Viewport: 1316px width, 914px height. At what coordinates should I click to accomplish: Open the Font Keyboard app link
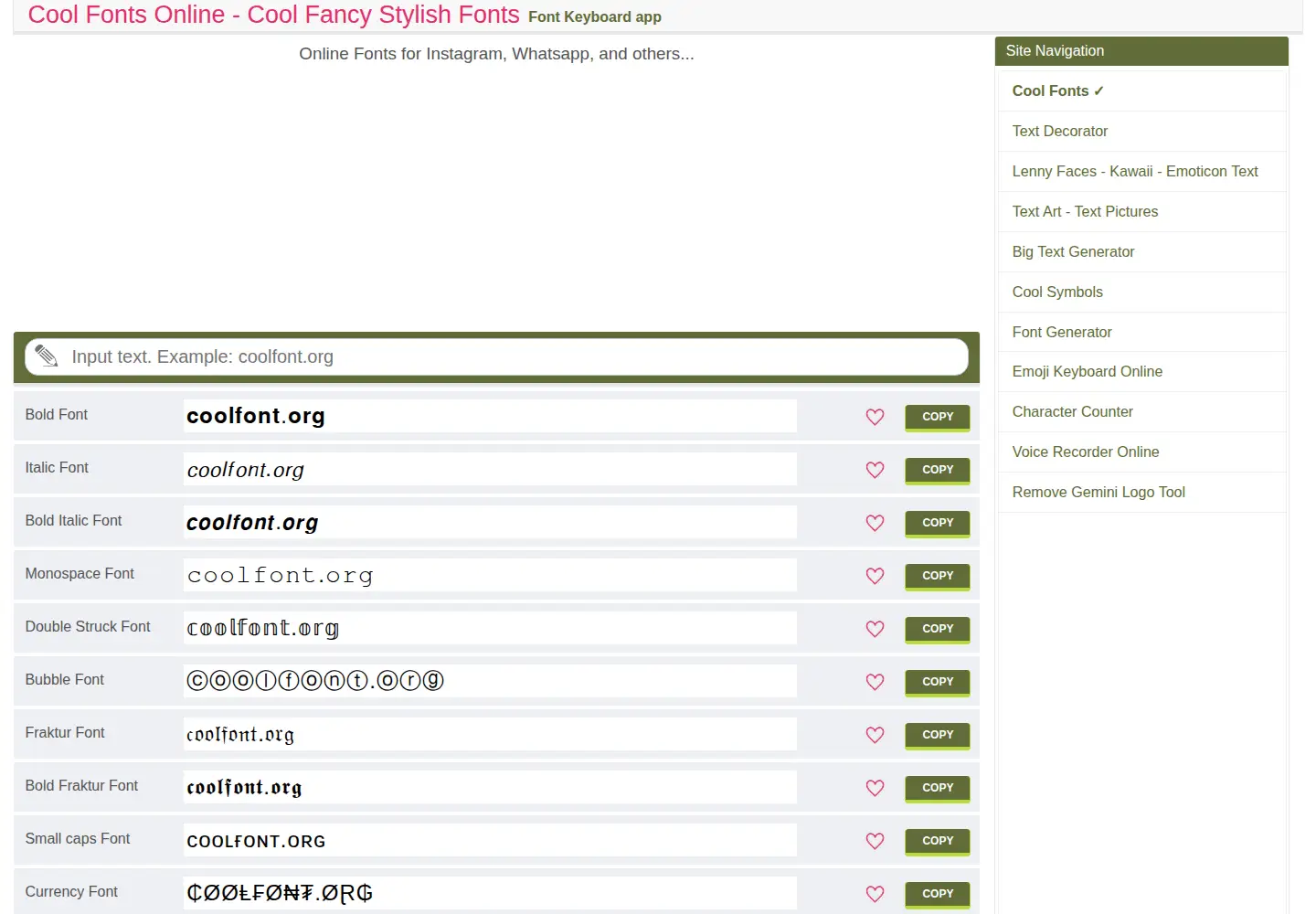click(x=595, y=17)
